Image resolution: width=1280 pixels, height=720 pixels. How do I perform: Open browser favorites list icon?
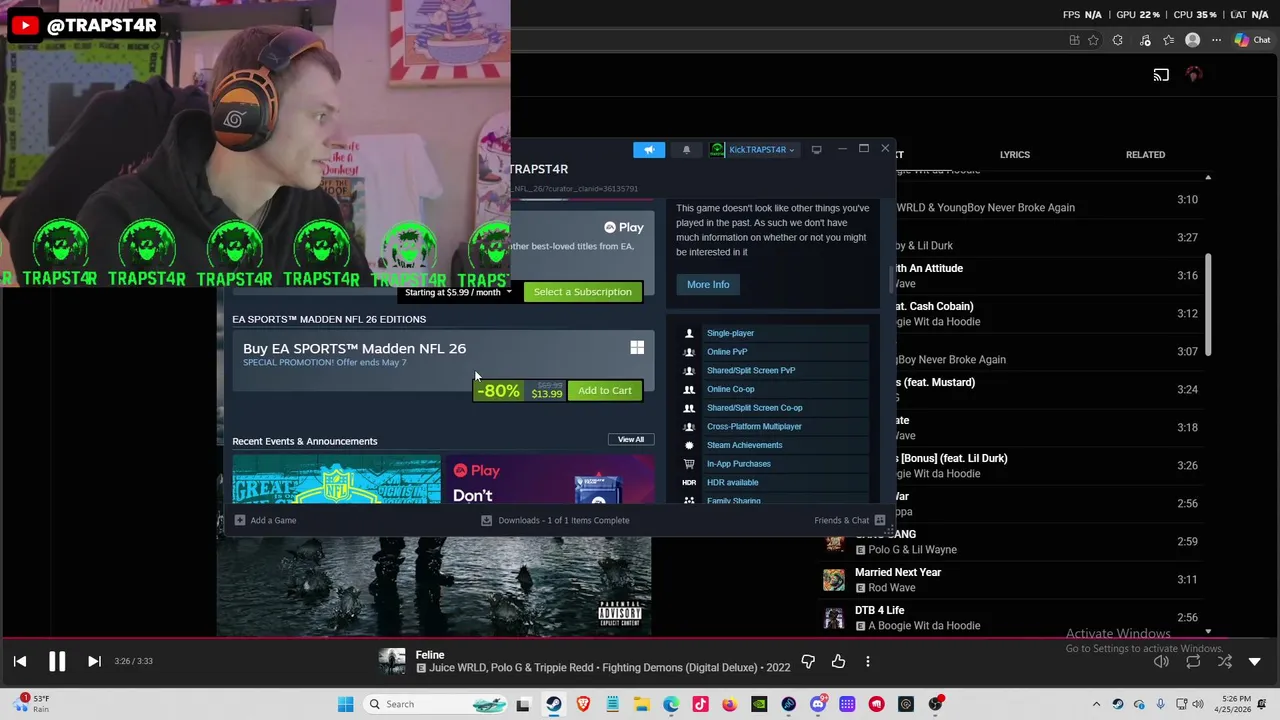click(1168, 40)
